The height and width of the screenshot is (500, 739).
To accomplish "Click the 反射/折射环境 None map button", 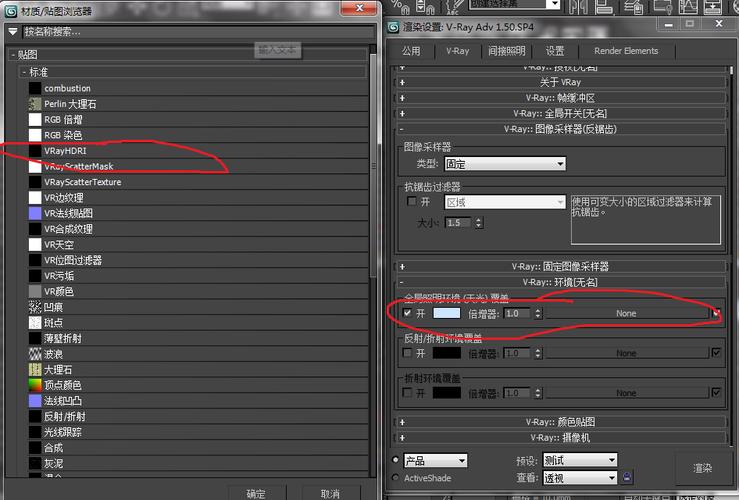I will pyautogui.click(x=626, y=353).
